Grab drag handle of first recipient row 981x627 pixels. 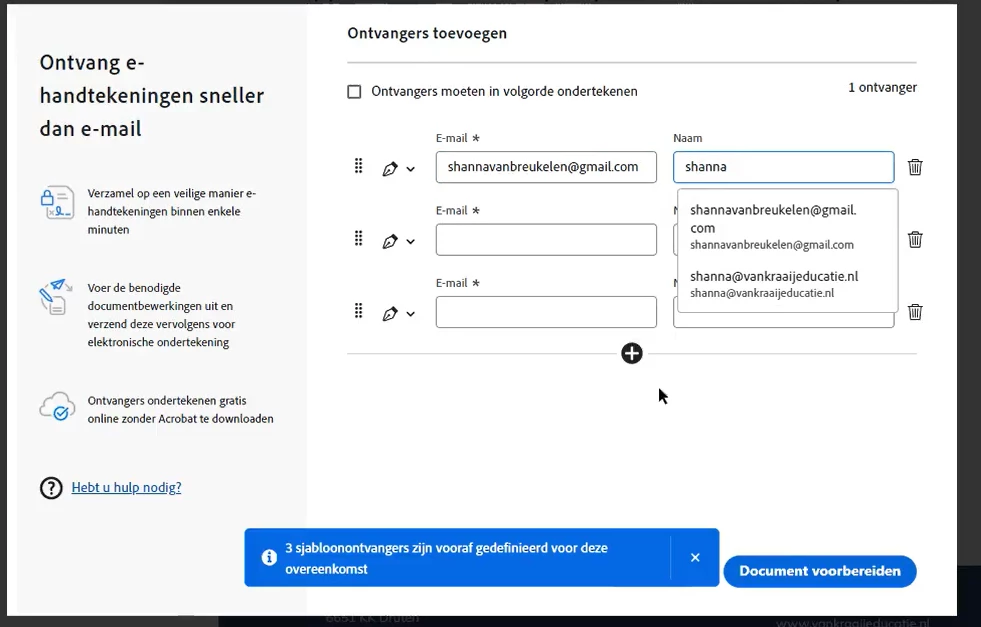click(x=358, y=166)
